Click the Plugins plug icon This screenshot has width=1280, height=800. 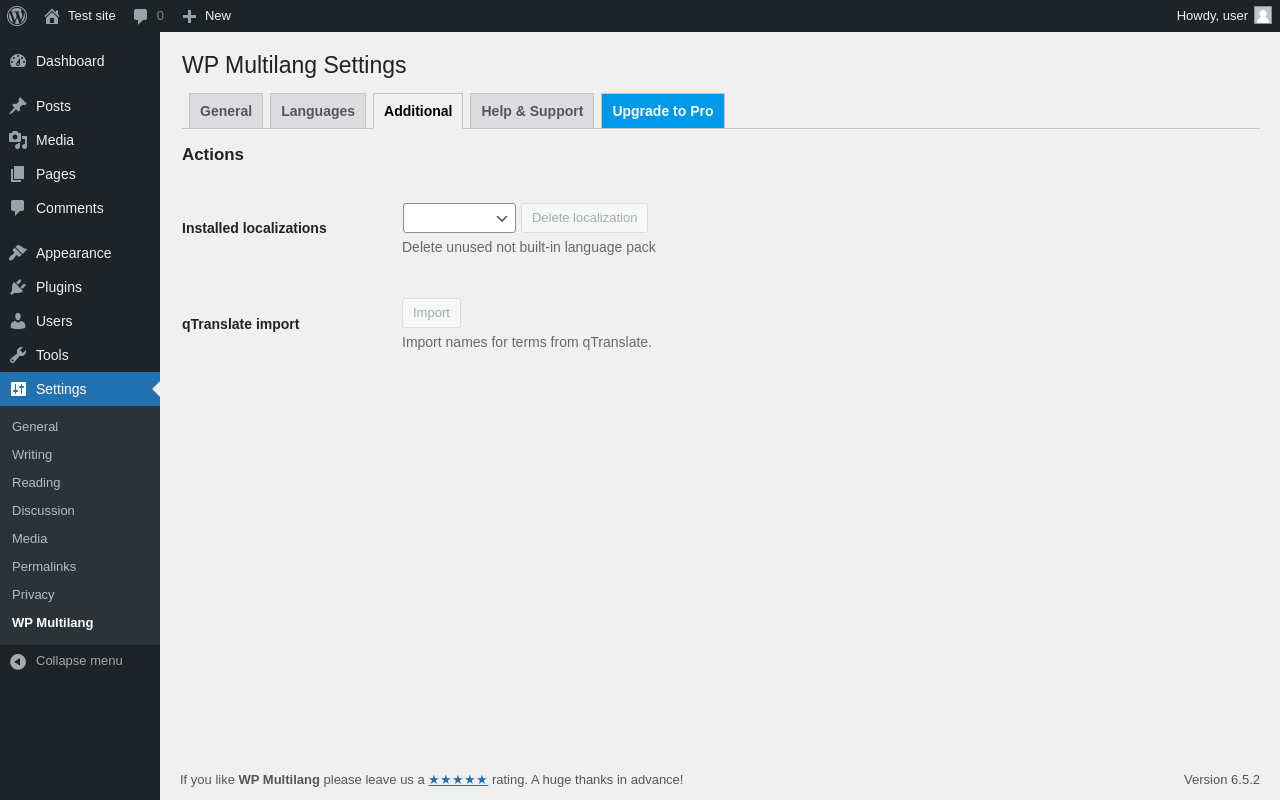18,287
